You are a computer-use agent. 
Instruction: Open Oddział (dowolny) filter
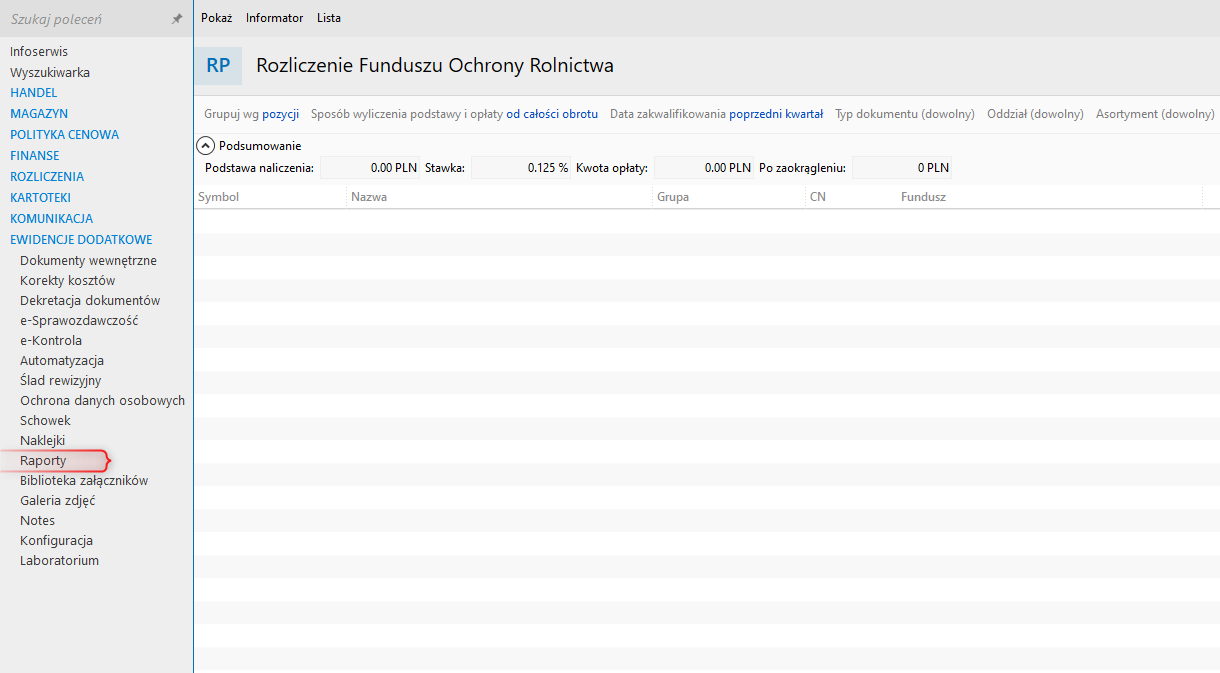pos(1035,114)
